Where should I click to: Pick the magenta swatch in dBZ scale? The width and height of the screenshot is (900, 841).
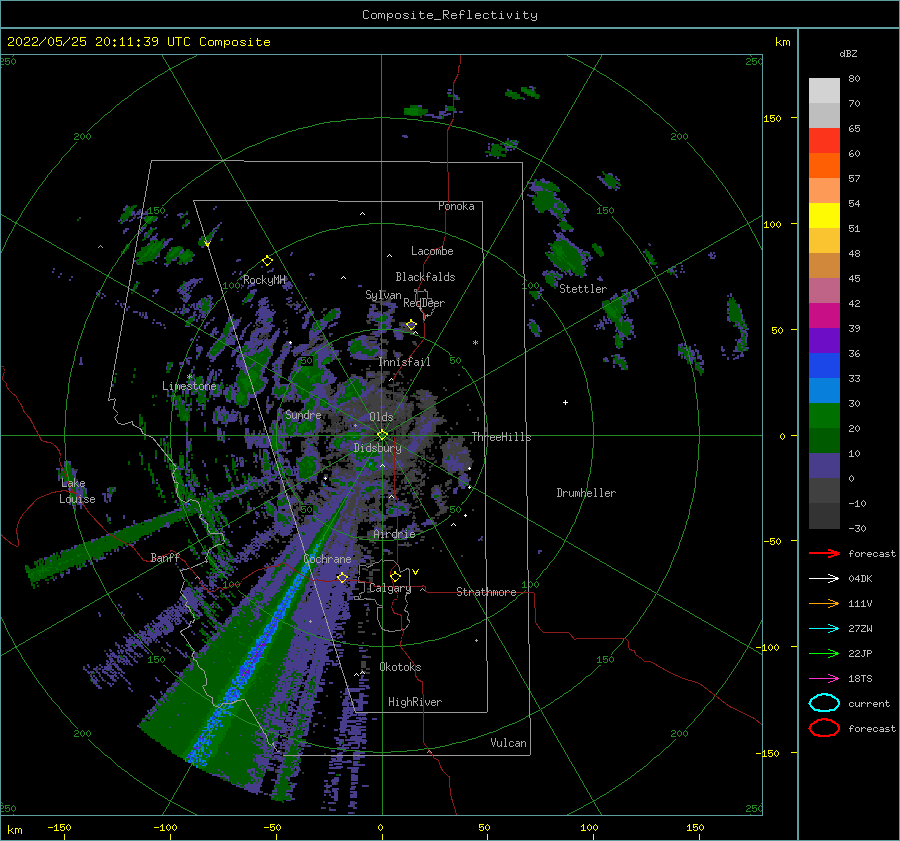824,315
